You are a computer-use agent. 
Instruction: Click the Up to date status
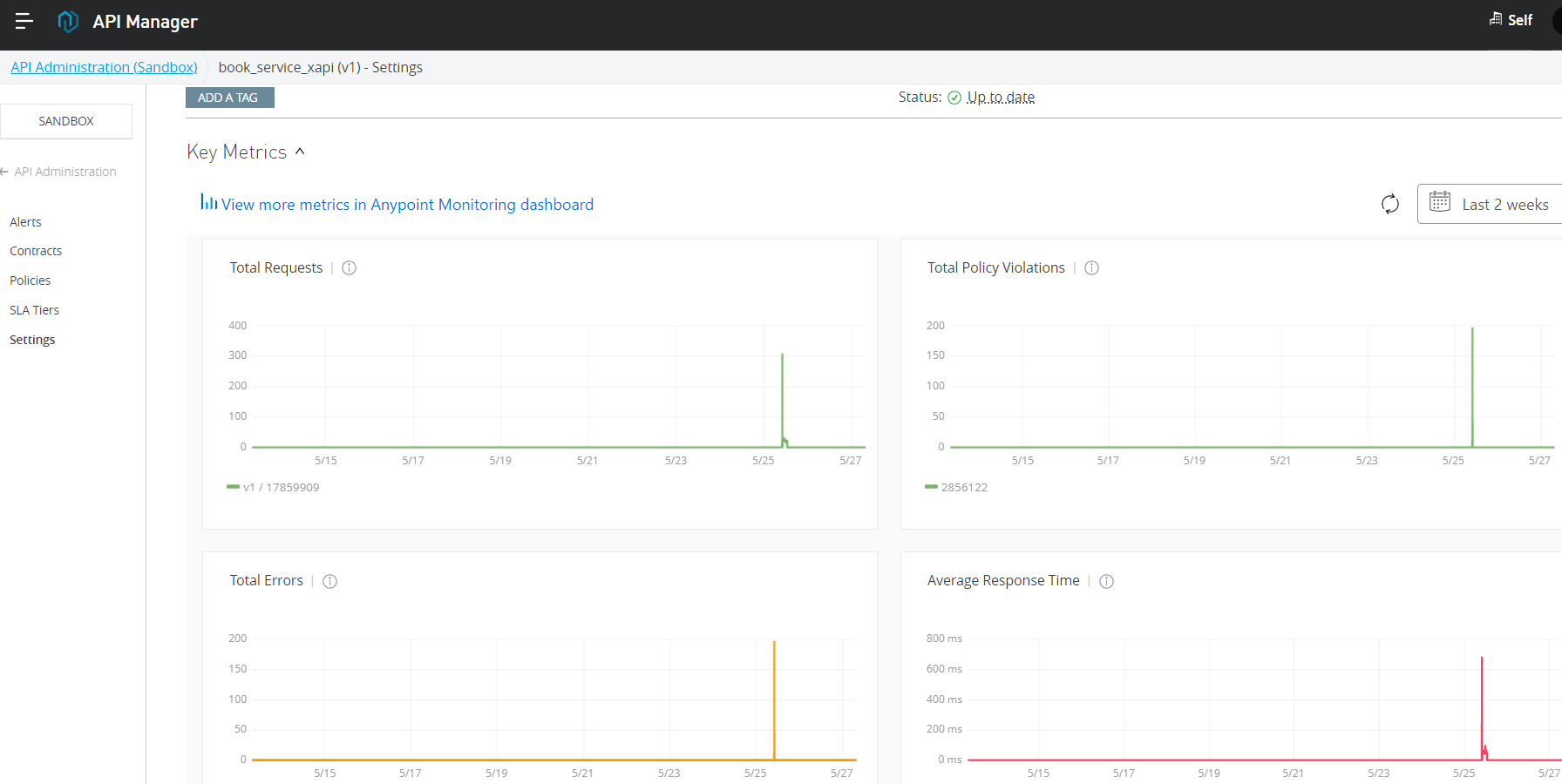coord(1000,98)
